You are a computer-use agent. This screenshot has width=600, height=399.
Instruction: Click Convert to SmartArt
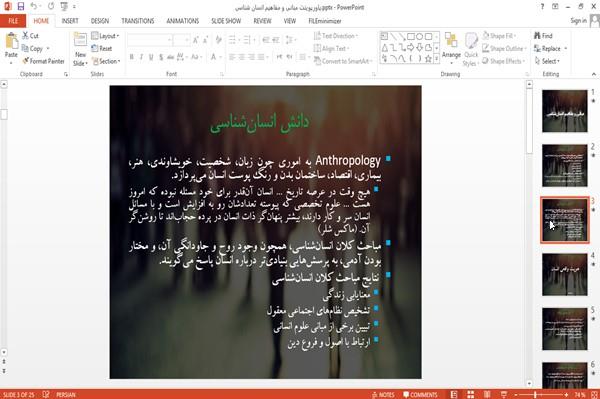coord(342,61)
